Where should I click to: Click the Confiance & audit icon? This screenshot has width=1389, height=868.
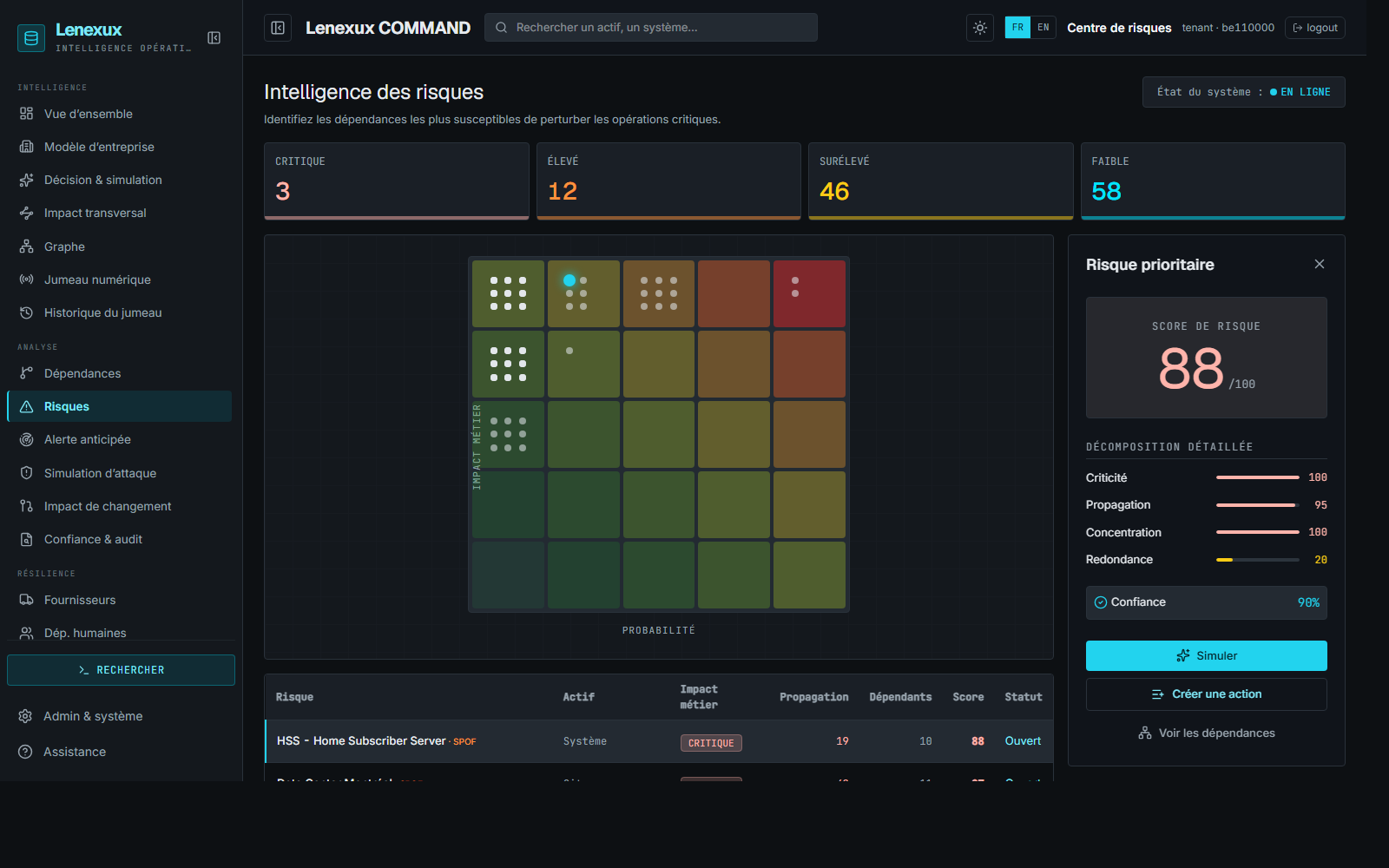(x=26, y=539)
